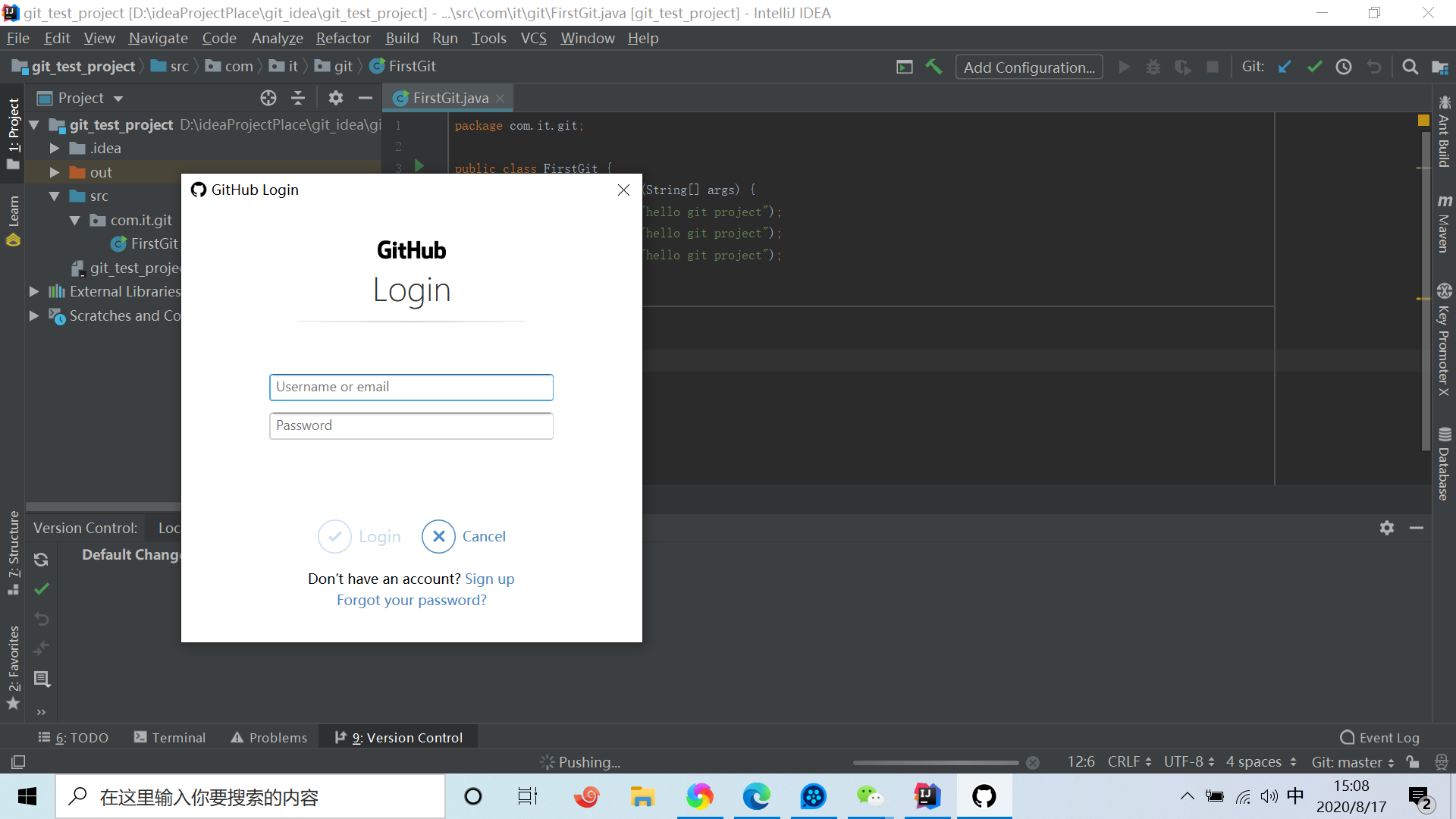Click the collapse all icon in Project panel
This screenshot has height=819, width=1456.
coord(298,98)
